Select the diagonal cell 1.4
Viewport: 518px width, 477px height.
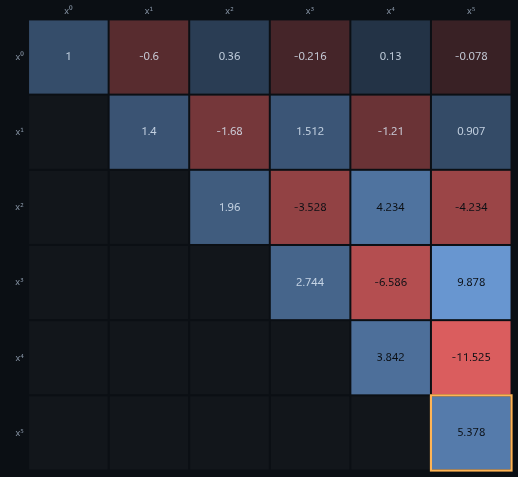point(149,132)
